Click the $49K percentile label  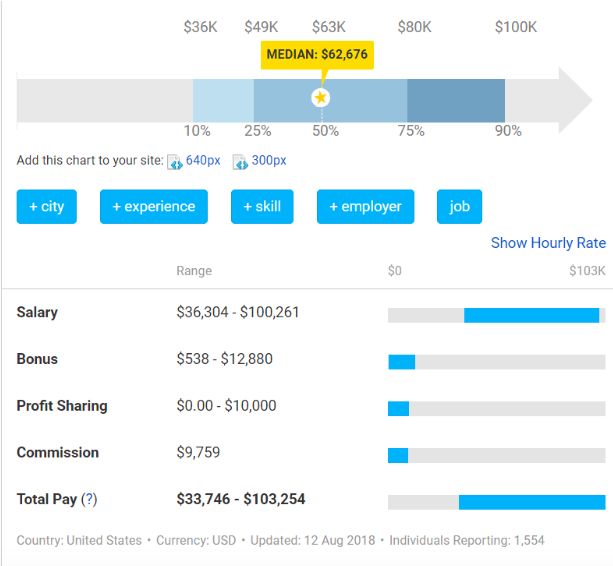(261, 27)
